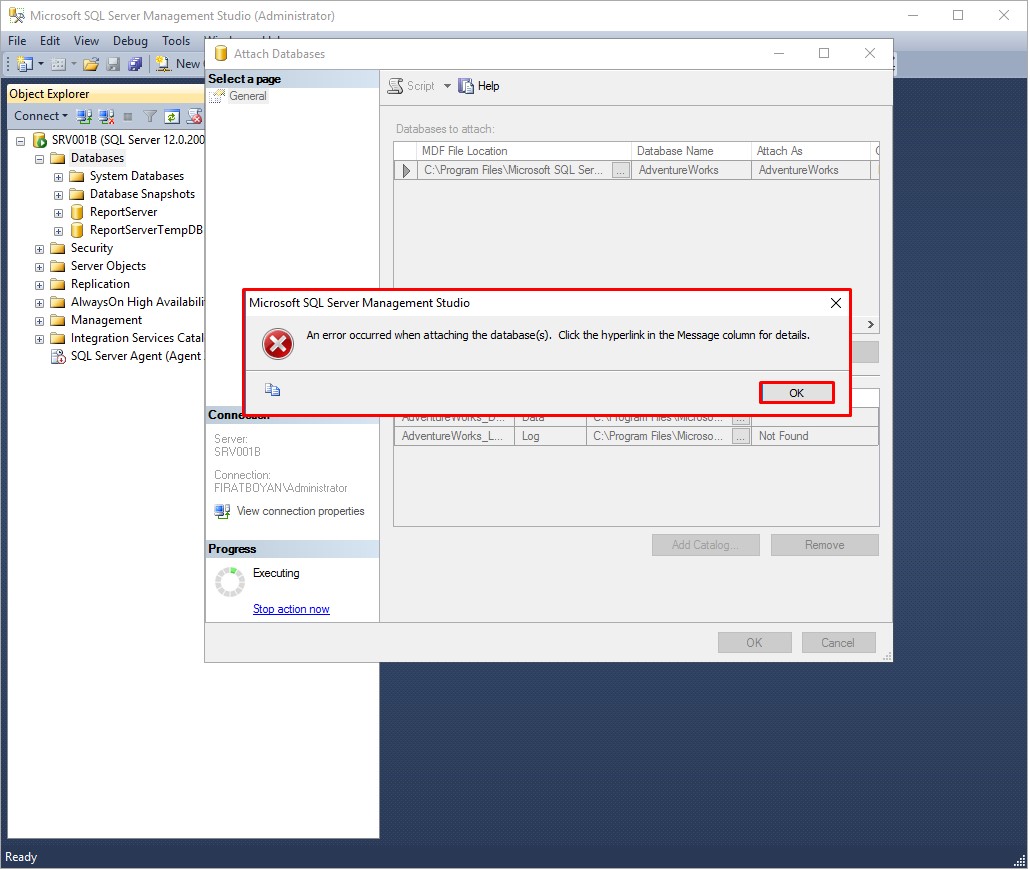Click the Add Catalog button

pyautogui.click(x=705, y=545)
